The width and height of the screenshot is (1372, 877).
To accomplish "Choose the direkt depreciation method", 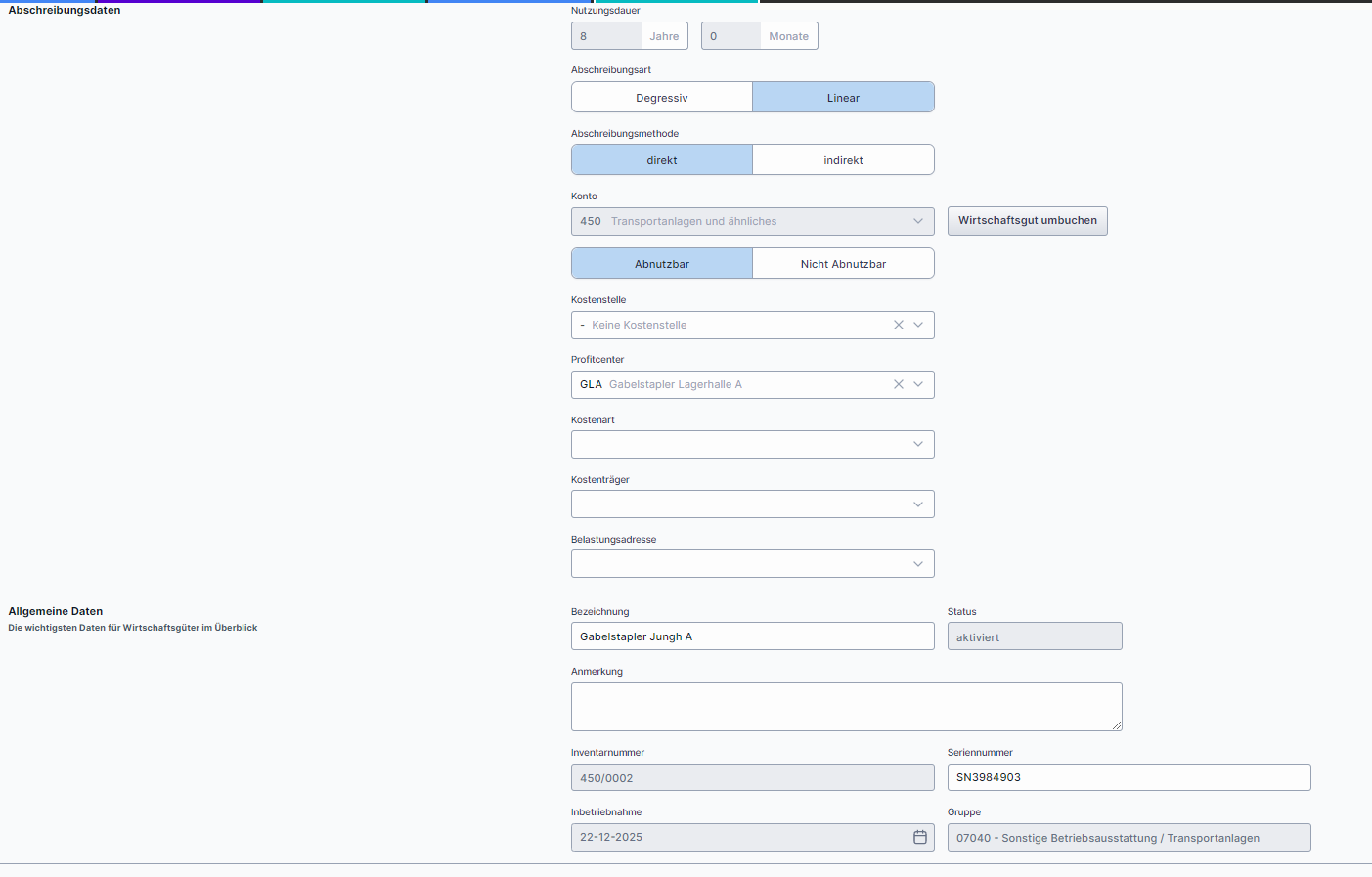I will coord(662,160).
